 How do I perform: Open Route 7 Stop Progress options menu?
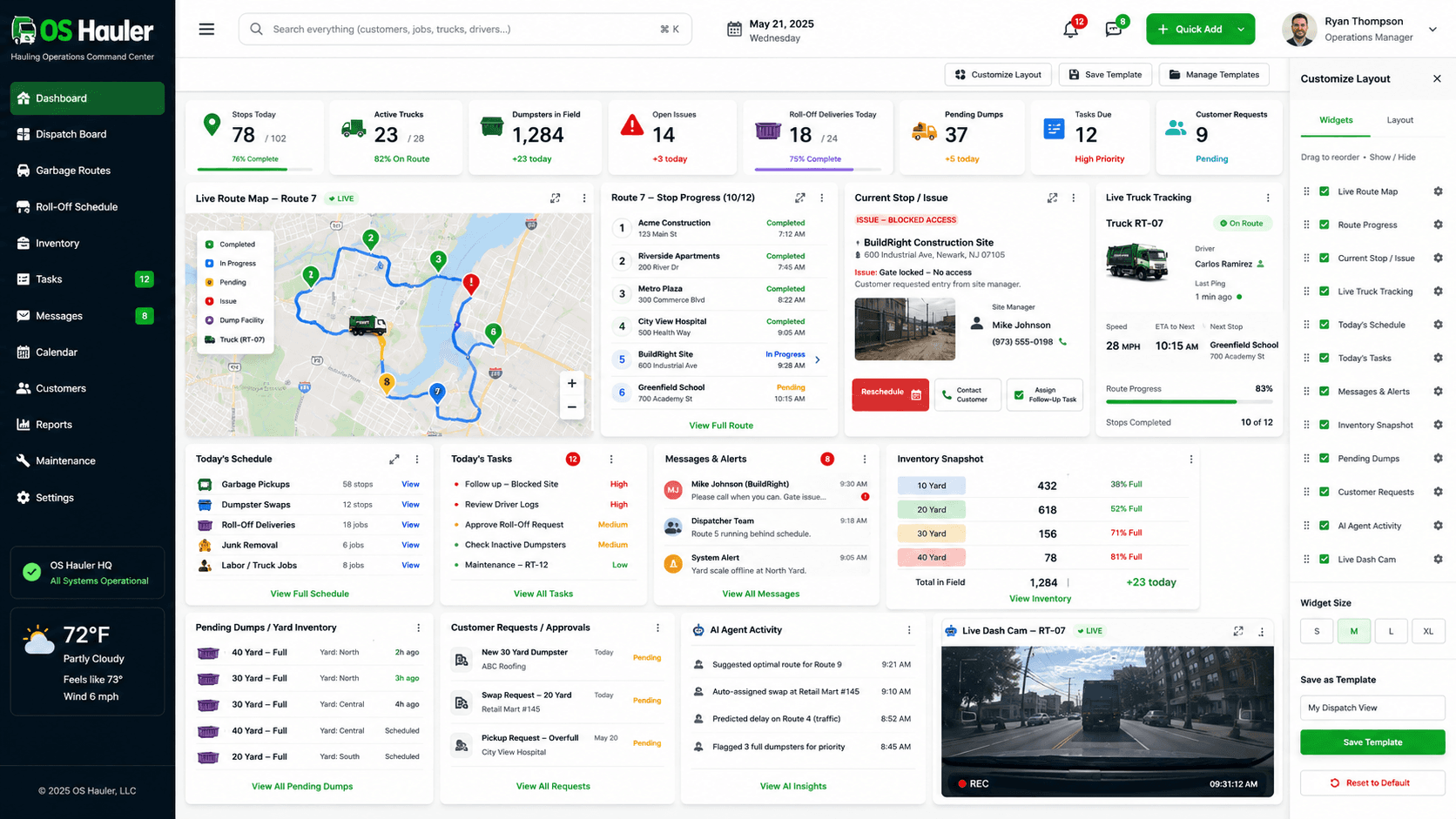(821, 198)
